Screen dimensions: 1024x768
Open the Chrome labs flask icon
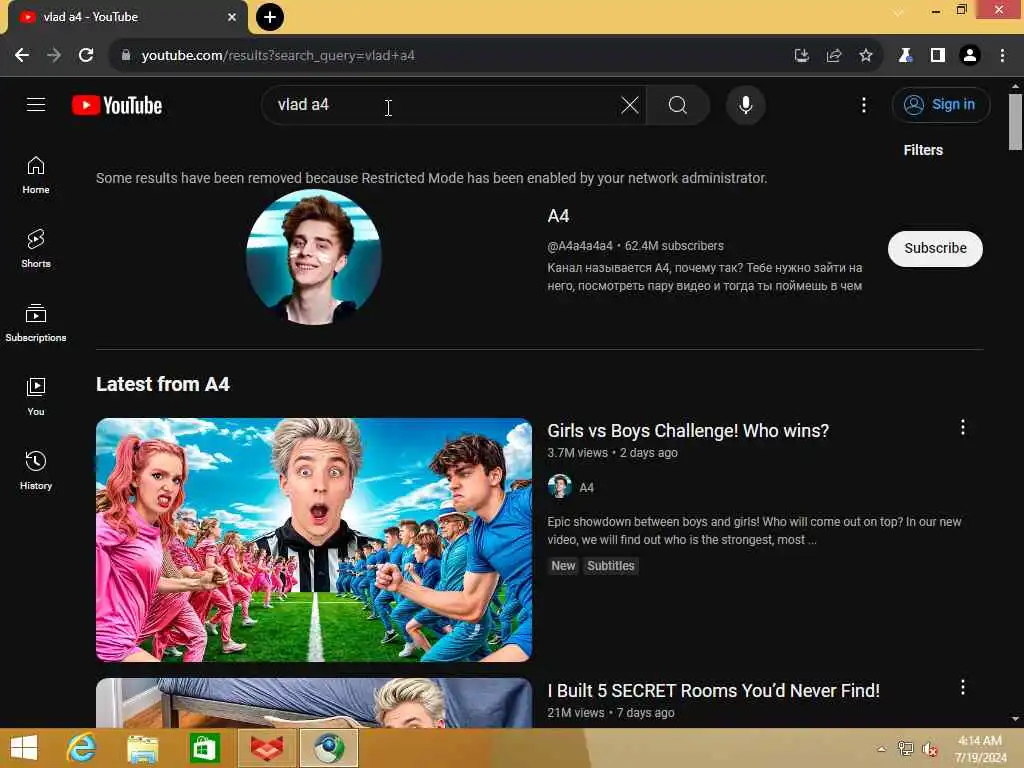(x=905, y=56)
